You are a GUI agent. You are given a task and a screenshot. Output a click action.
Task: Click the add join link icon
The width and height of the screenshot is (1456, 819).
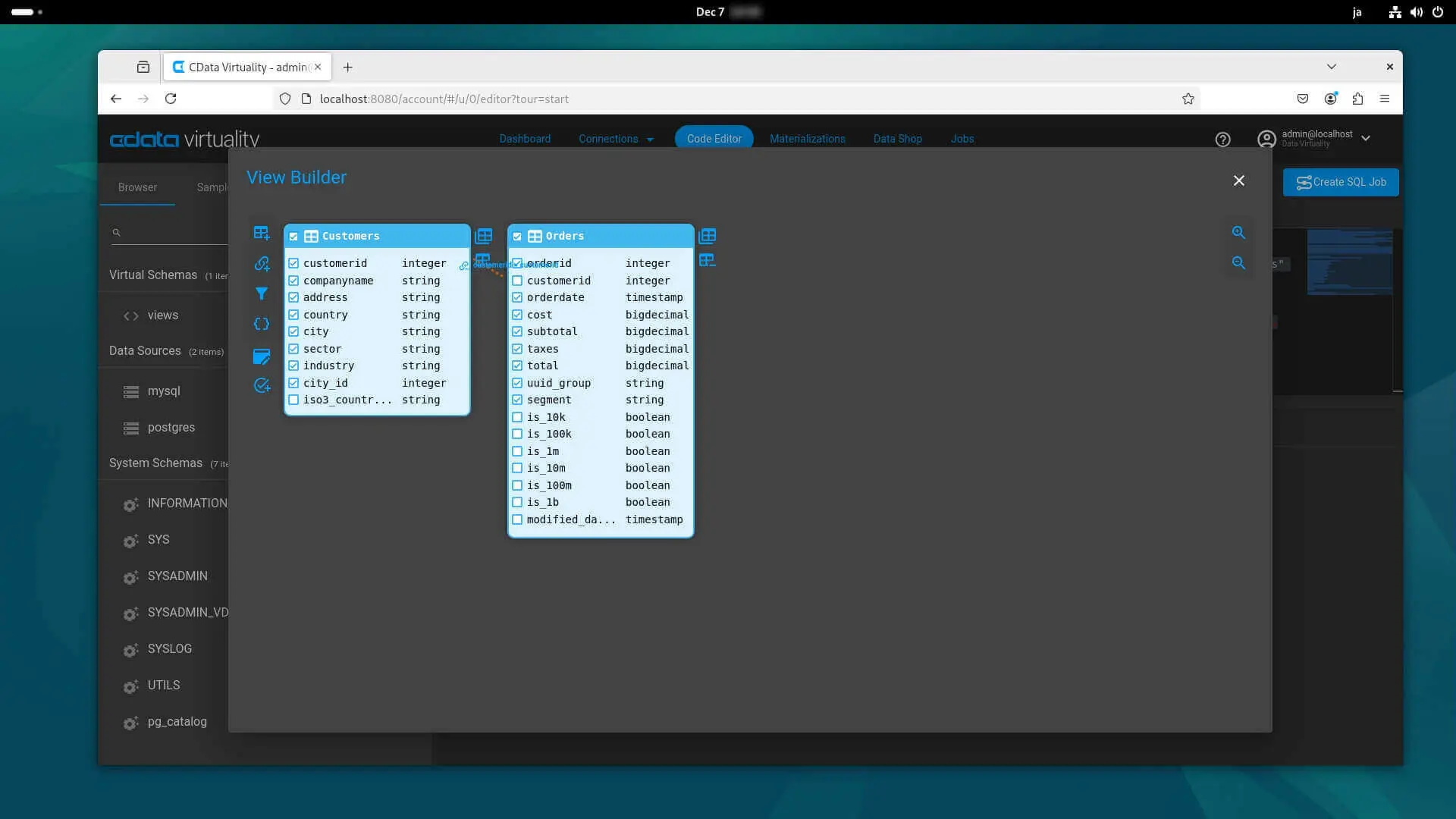262,264
